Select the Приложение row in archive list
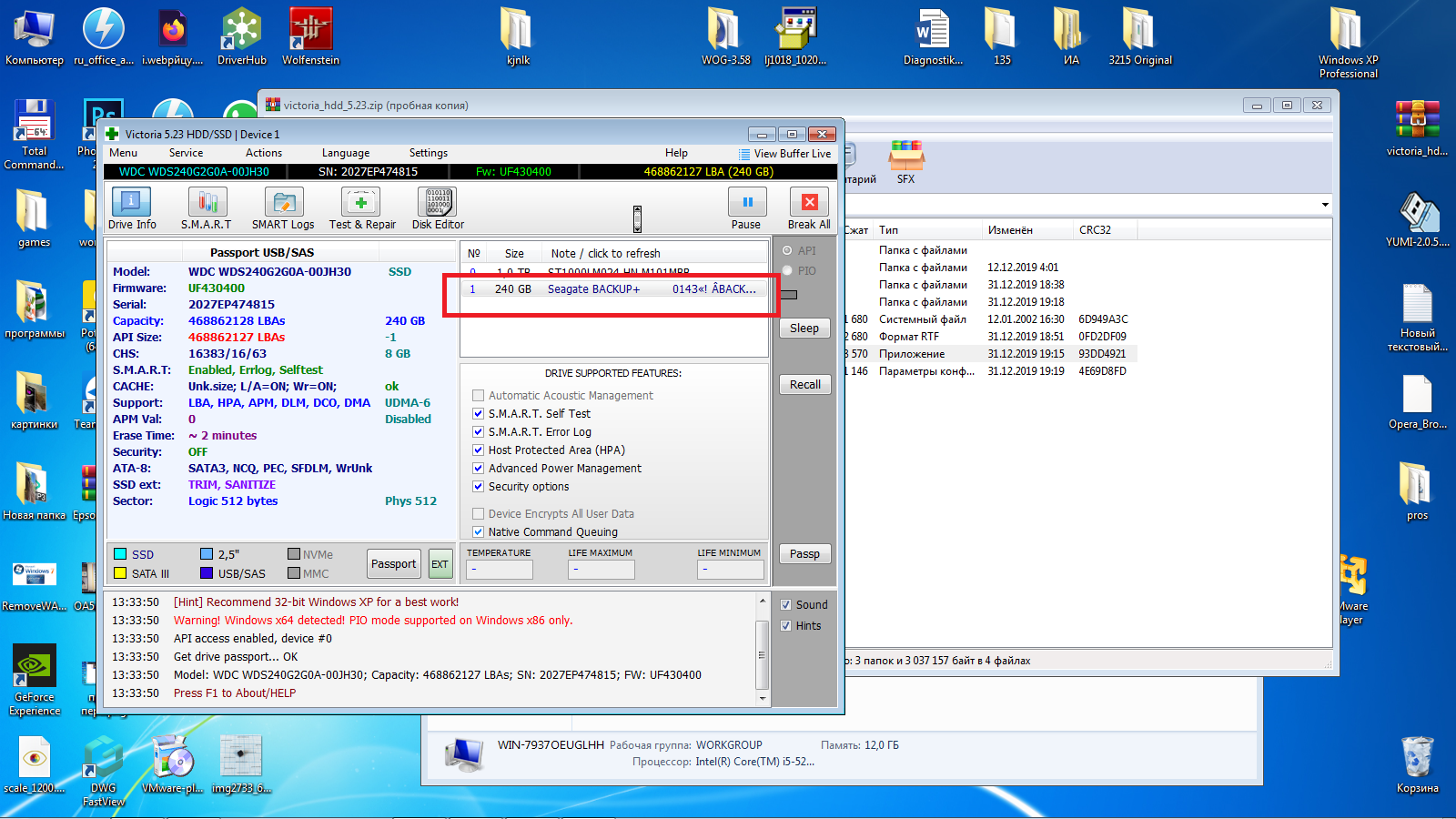 point(992,354)
